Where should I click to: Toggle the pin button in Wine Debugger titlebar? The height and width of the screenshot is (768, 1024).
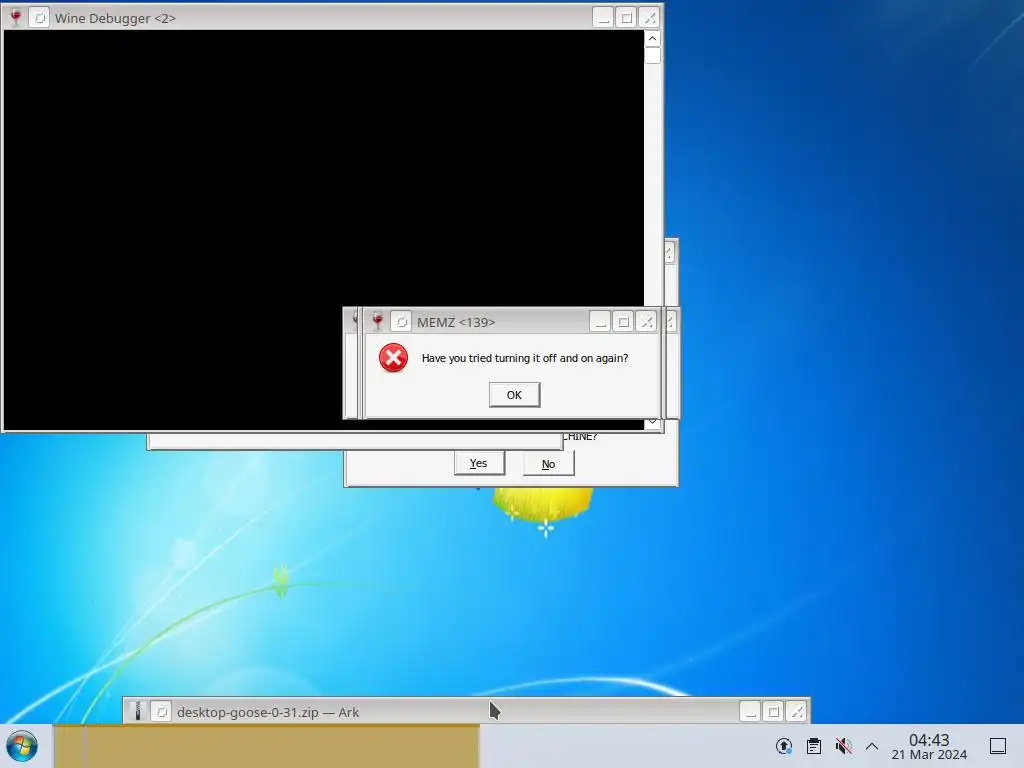click(x=40, y=18)
